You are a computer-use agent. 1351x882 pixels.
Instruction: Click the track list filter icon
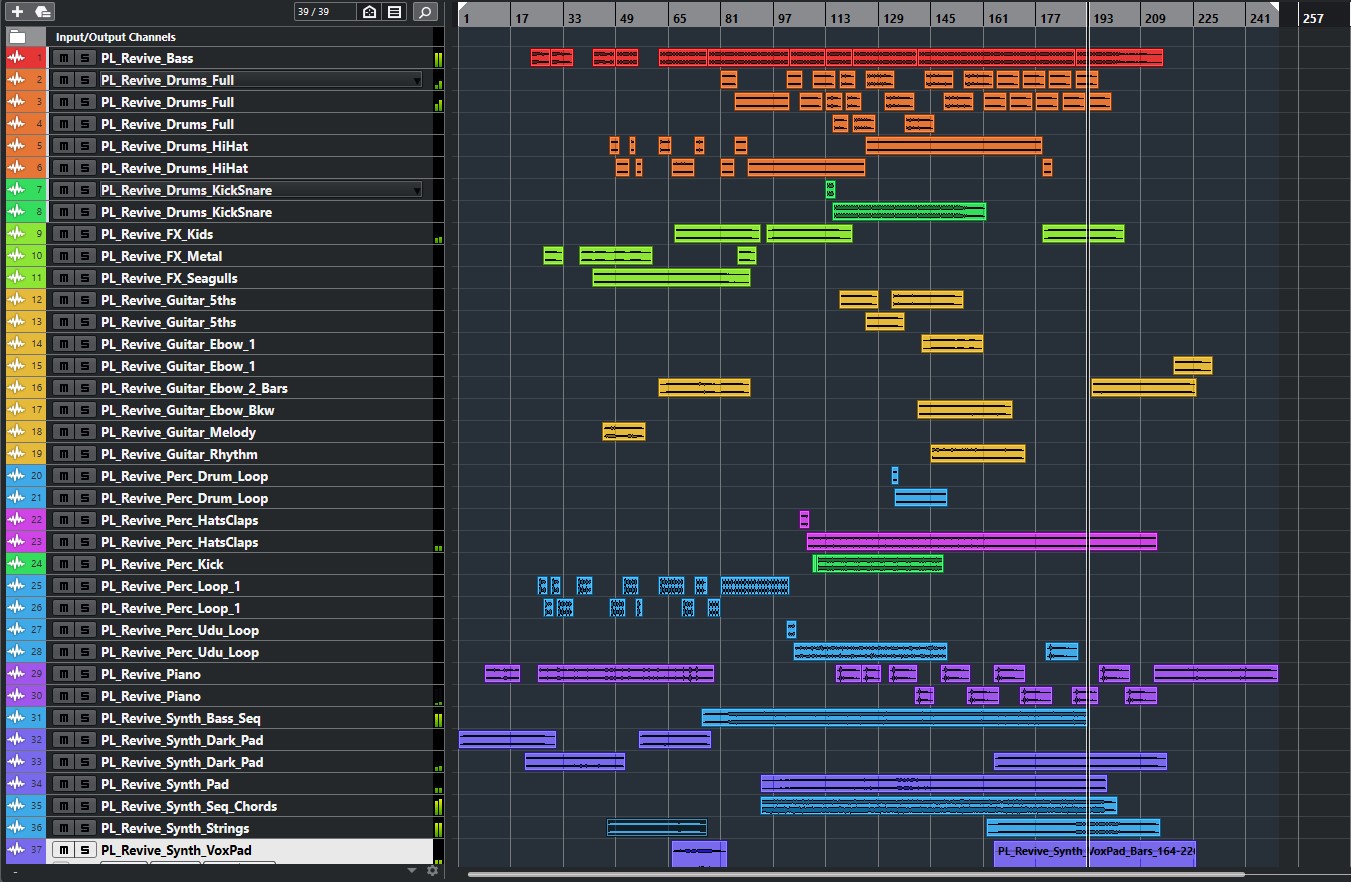(x=395, y=12)
